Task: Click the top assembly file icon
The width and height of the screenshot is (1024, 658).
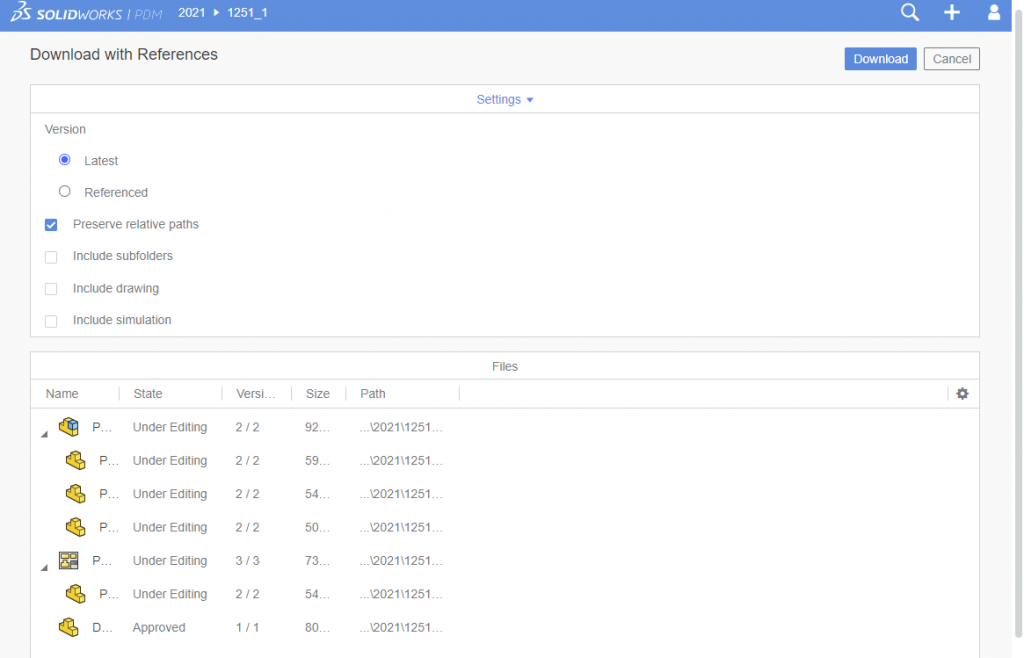Action: point(69,427)
